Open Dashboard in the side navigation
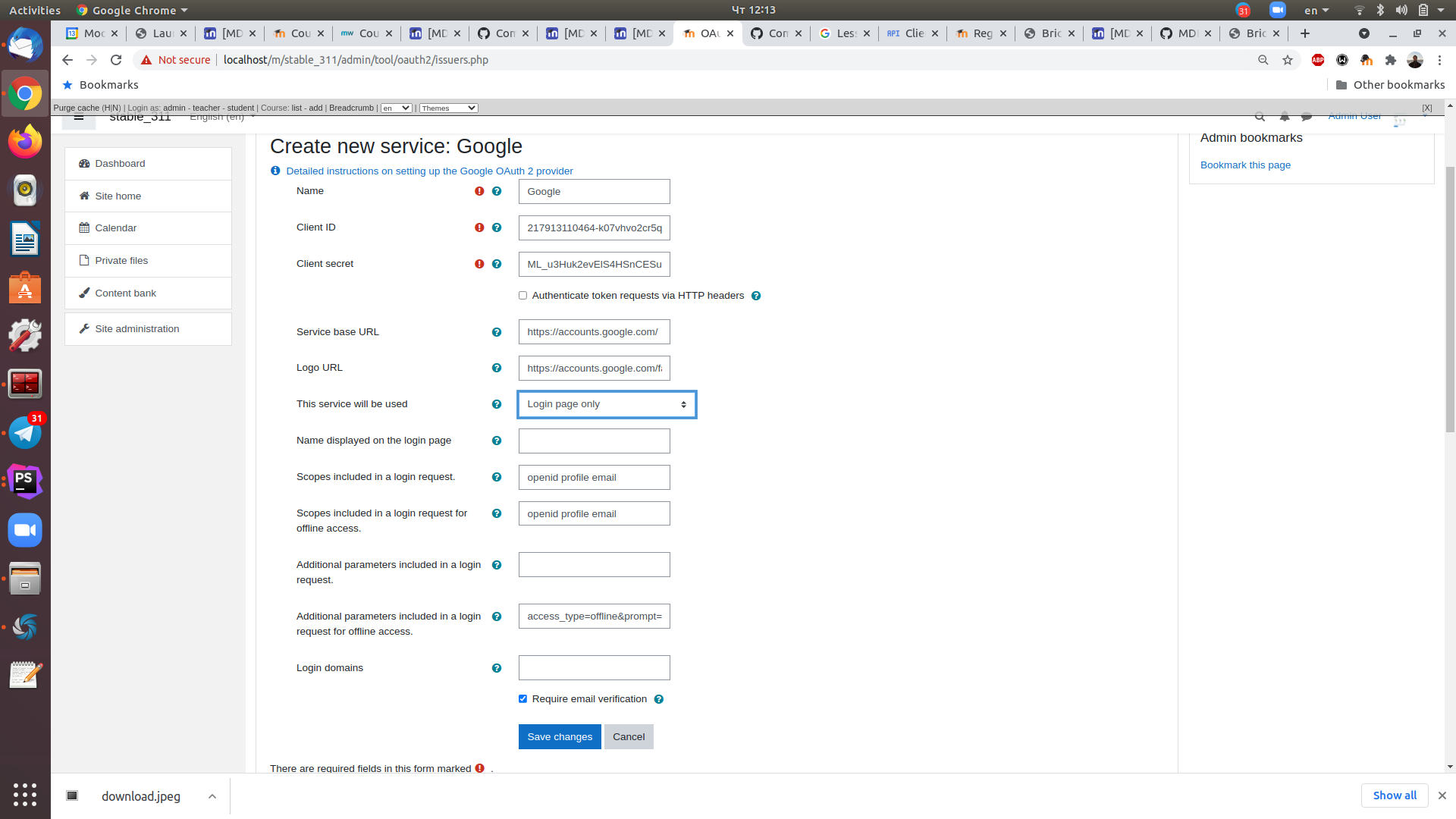The image size is (1456, 819). [x=148, y=164]
